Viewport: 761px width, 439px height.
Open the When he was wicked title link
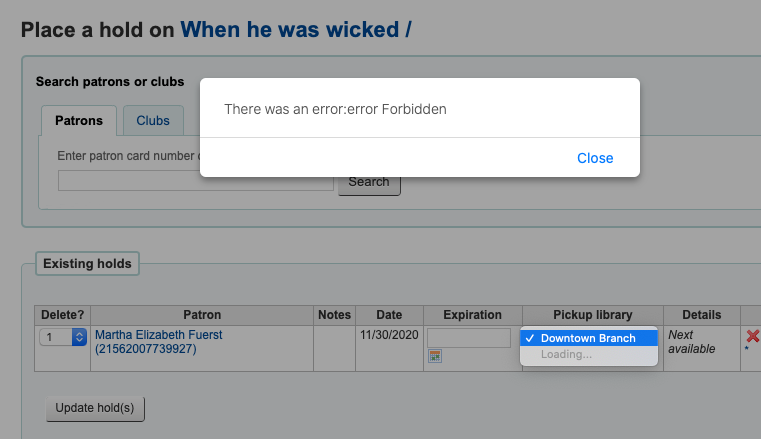[296, 29]
